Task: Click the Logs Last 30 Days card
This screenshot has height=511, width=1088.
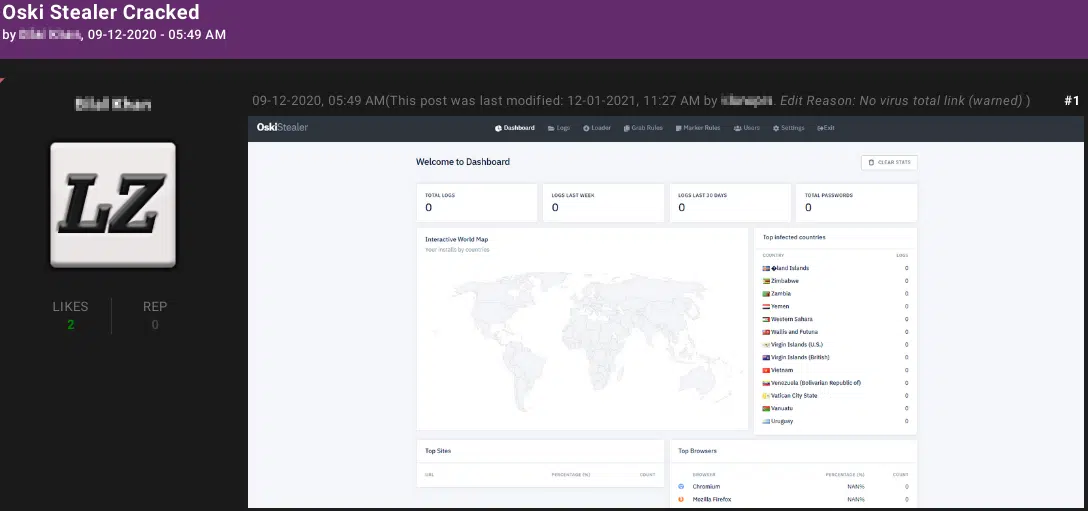Action: (730, 203)
